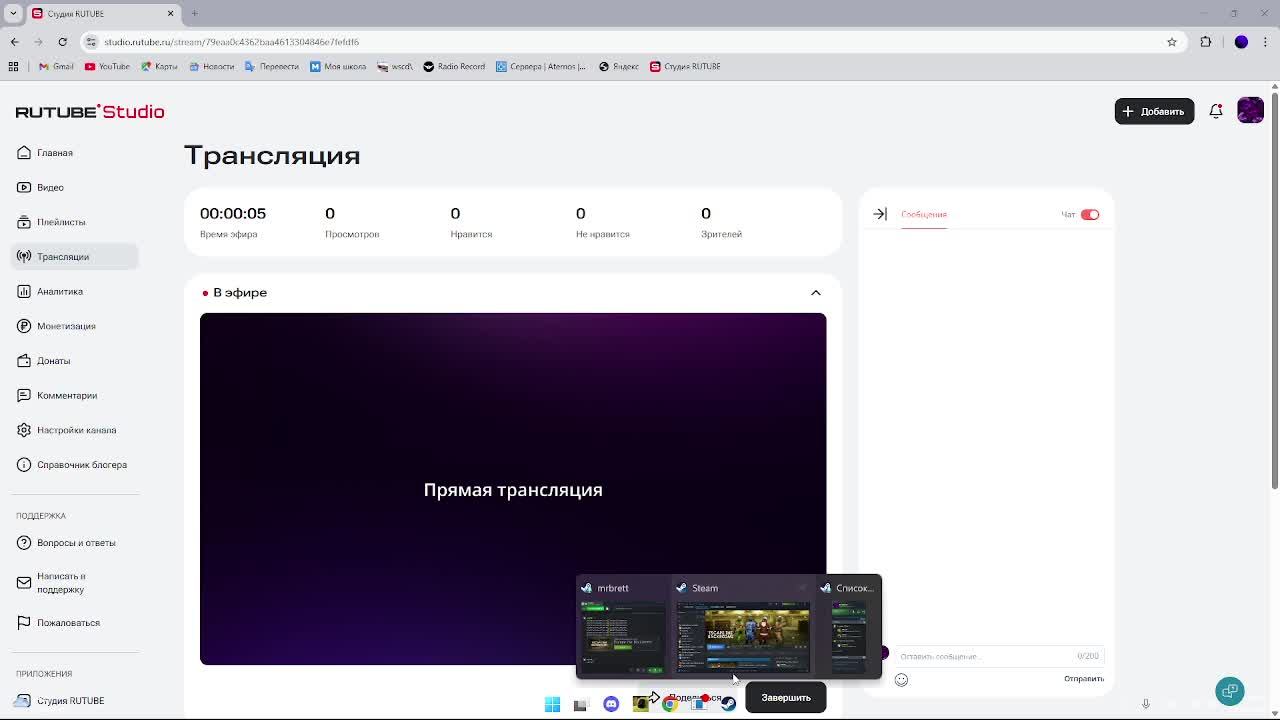Screen dimensions: 1280x720
Task: Open the tab search dropdown
Action: (x=13, y=13)
